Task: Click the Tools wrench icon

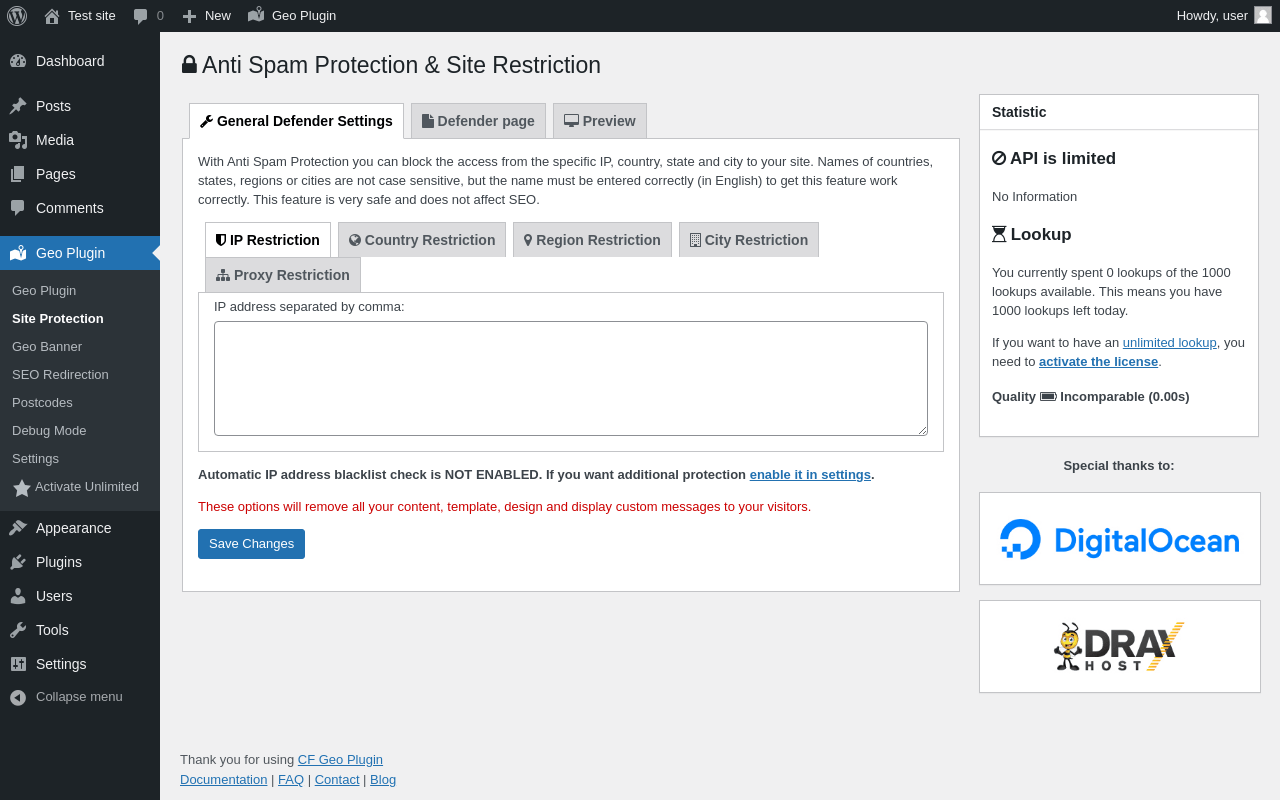Action: pos(18,630)
